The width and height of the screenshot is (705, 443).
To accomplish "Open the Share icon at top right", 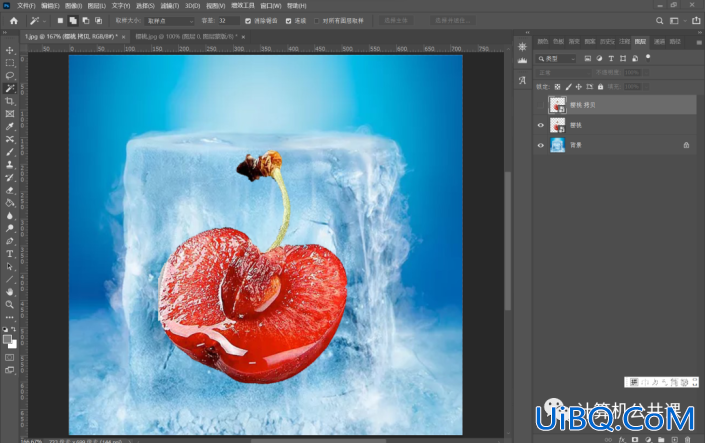I will pyautogui.click(x=696, y=21).
